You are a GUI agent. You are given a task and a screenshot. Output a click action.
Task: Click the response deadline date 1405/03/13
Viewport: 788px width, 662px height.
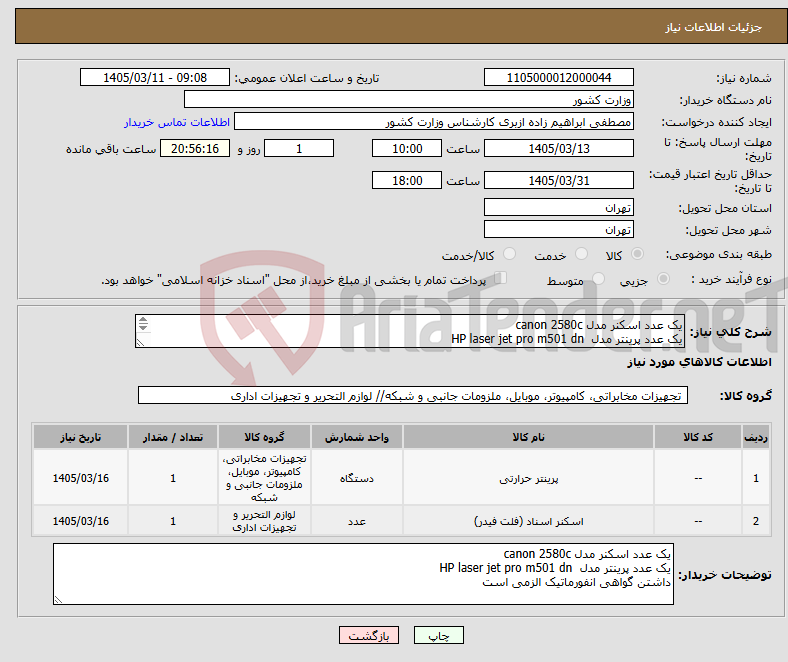coord(558,148)
